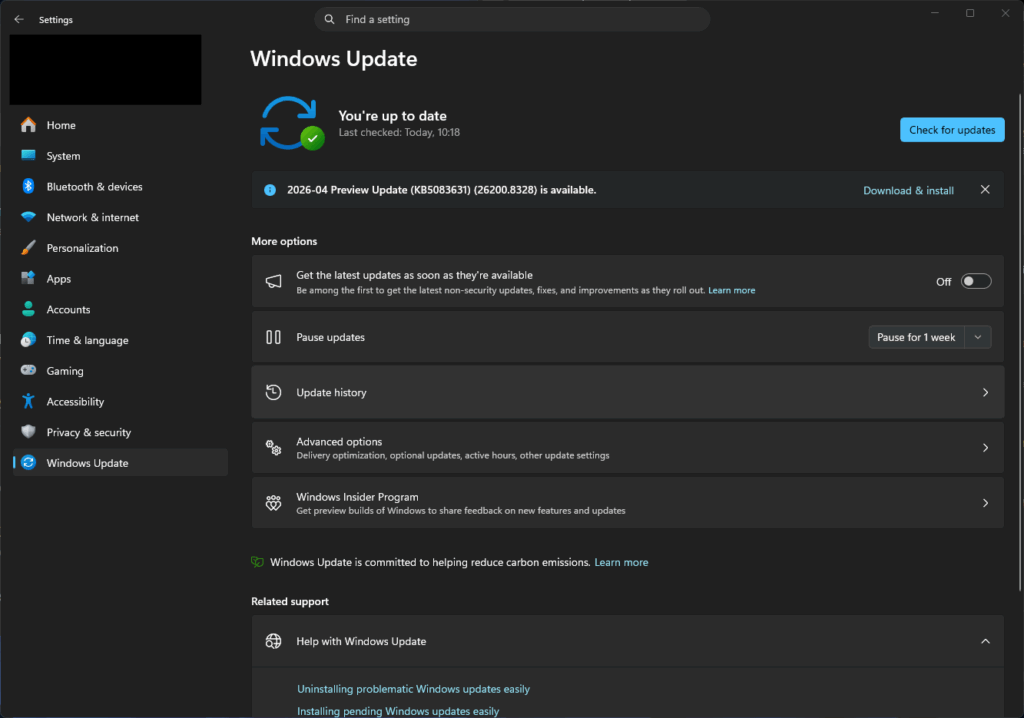
Task: Click the globe icon beside Help with Windows Update
Action: click(274, 641)
